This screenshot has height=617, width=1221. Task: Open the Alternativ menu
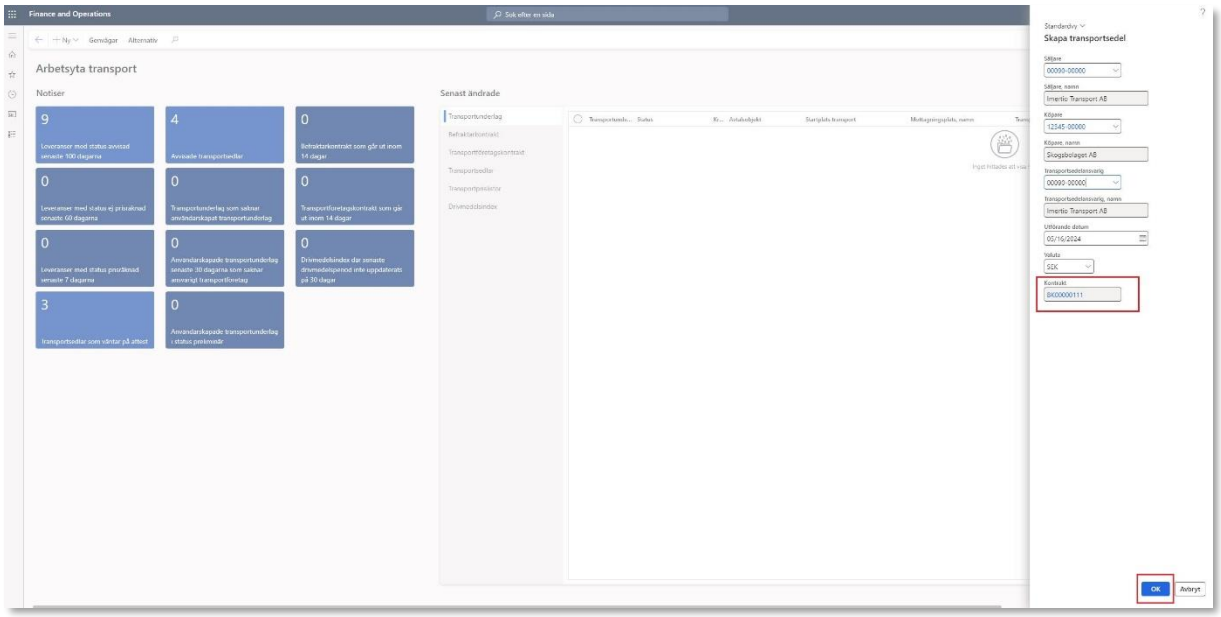click(144, 39)
